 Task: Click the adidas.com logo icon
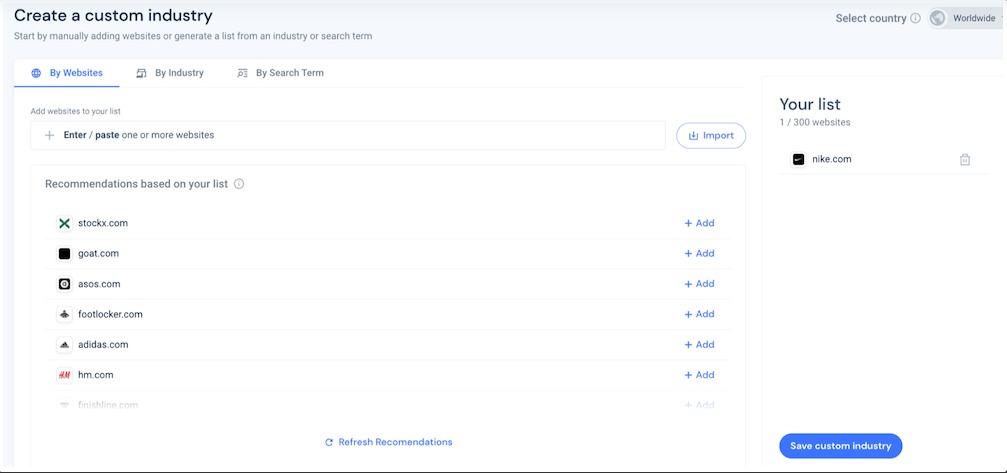click(x=64, y=345)
